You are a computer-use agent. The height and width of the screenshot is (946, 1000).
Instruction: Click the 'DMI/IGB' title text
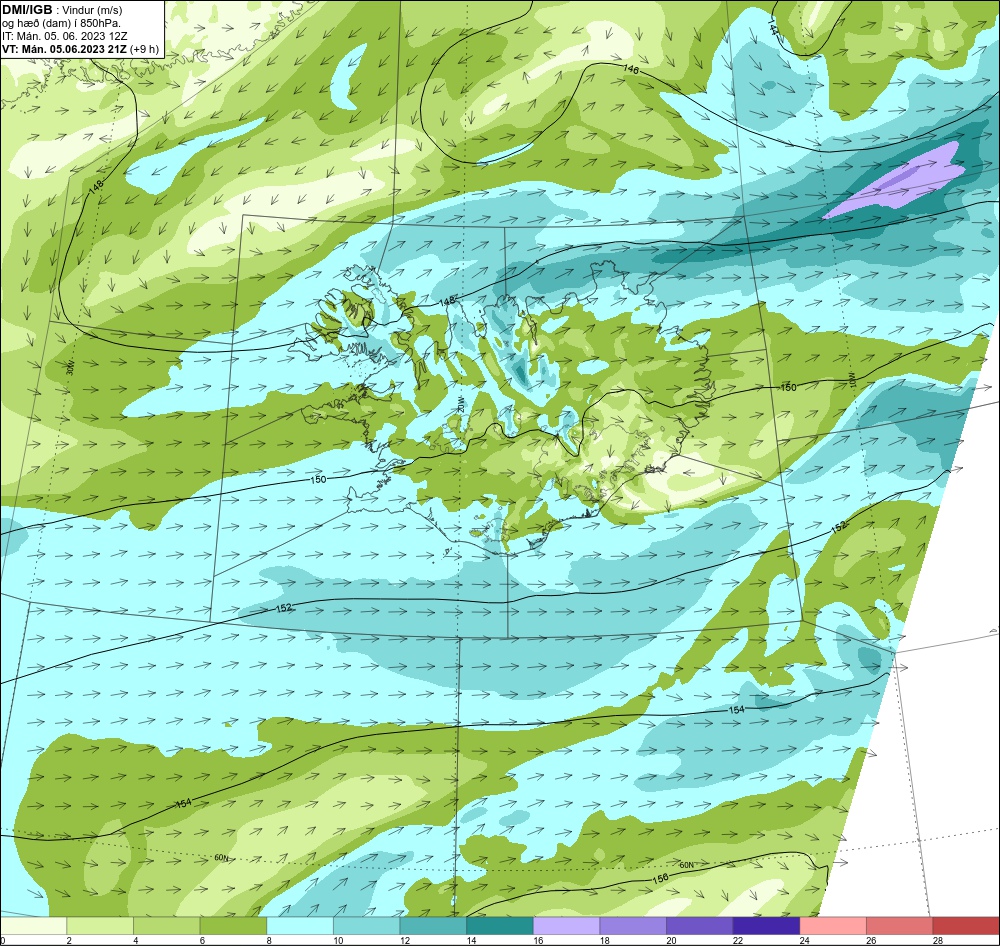pos(27,10)
